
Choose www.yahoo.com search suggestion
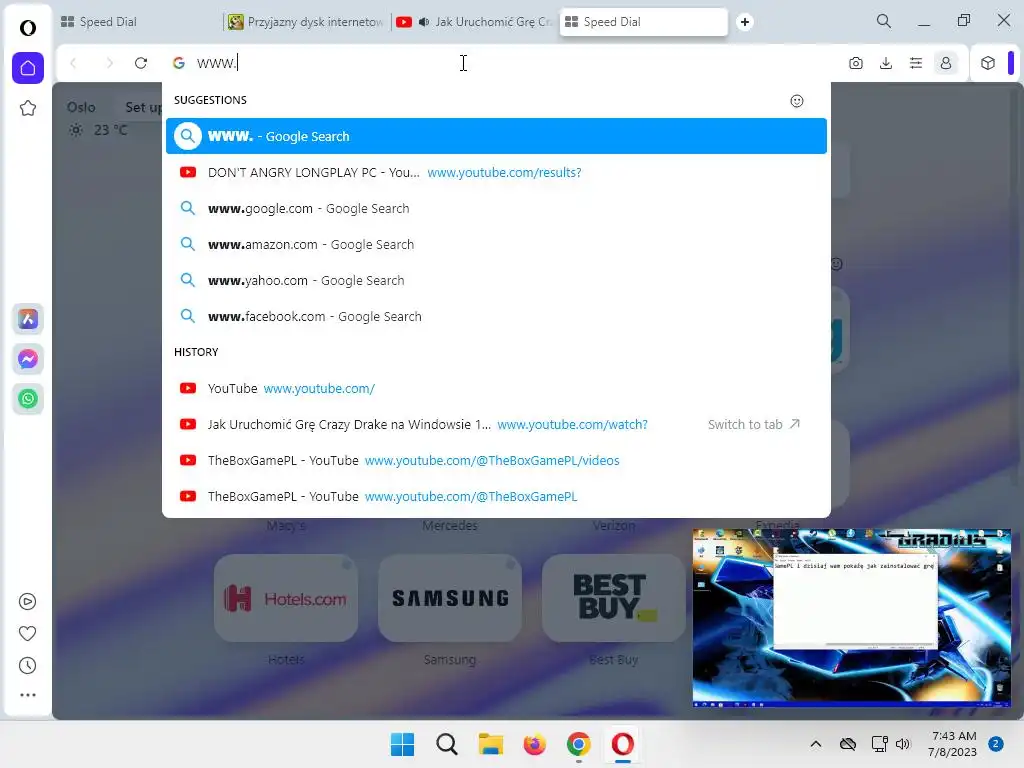(496, 280)
